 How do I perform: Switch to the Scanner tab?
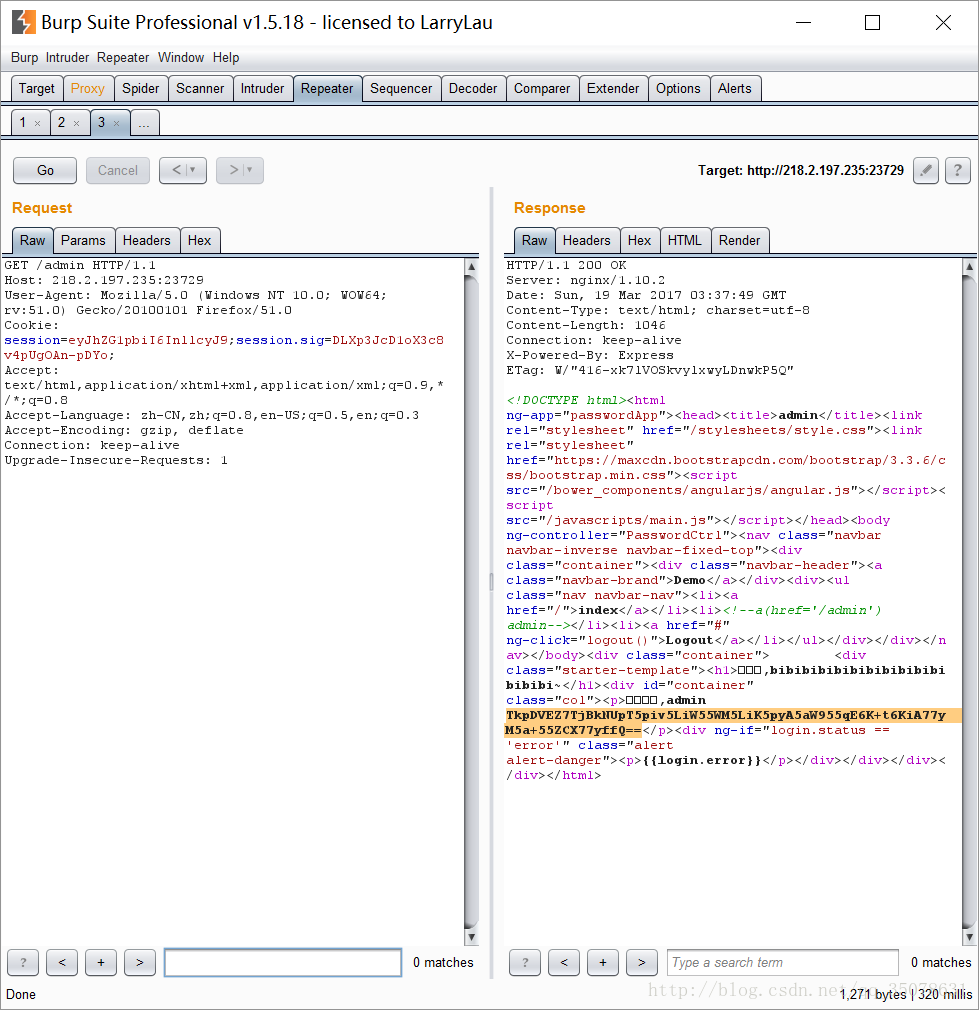coord(200,89)
